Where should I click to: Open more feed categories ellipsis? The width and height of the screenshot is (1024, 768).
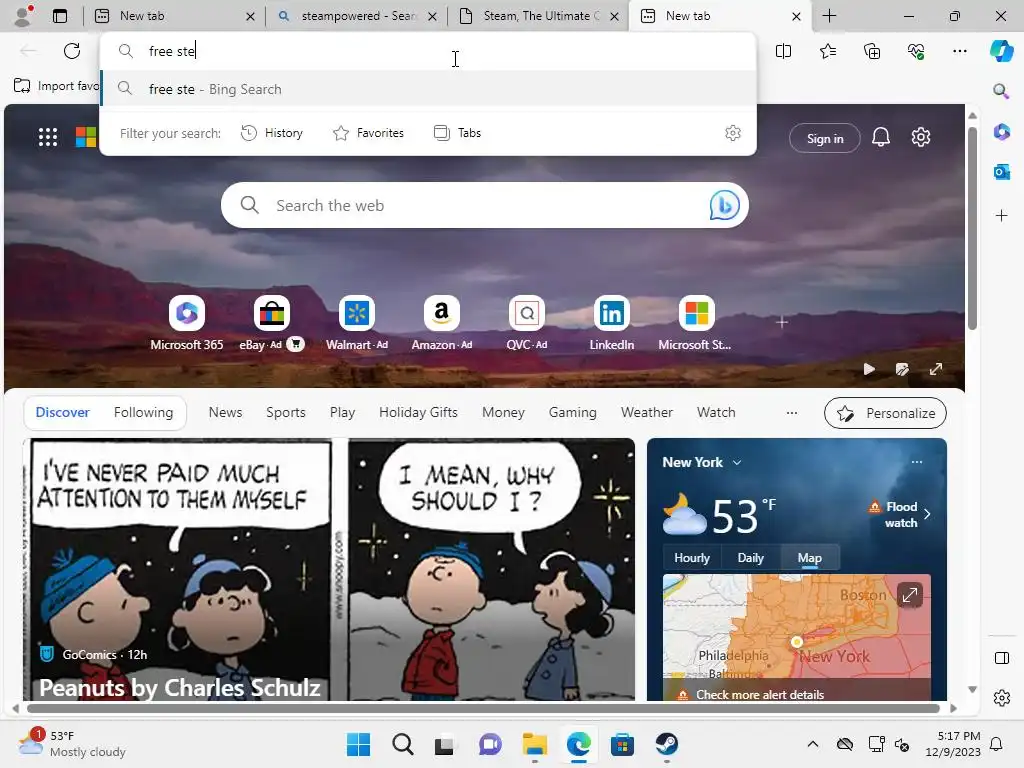792,413
